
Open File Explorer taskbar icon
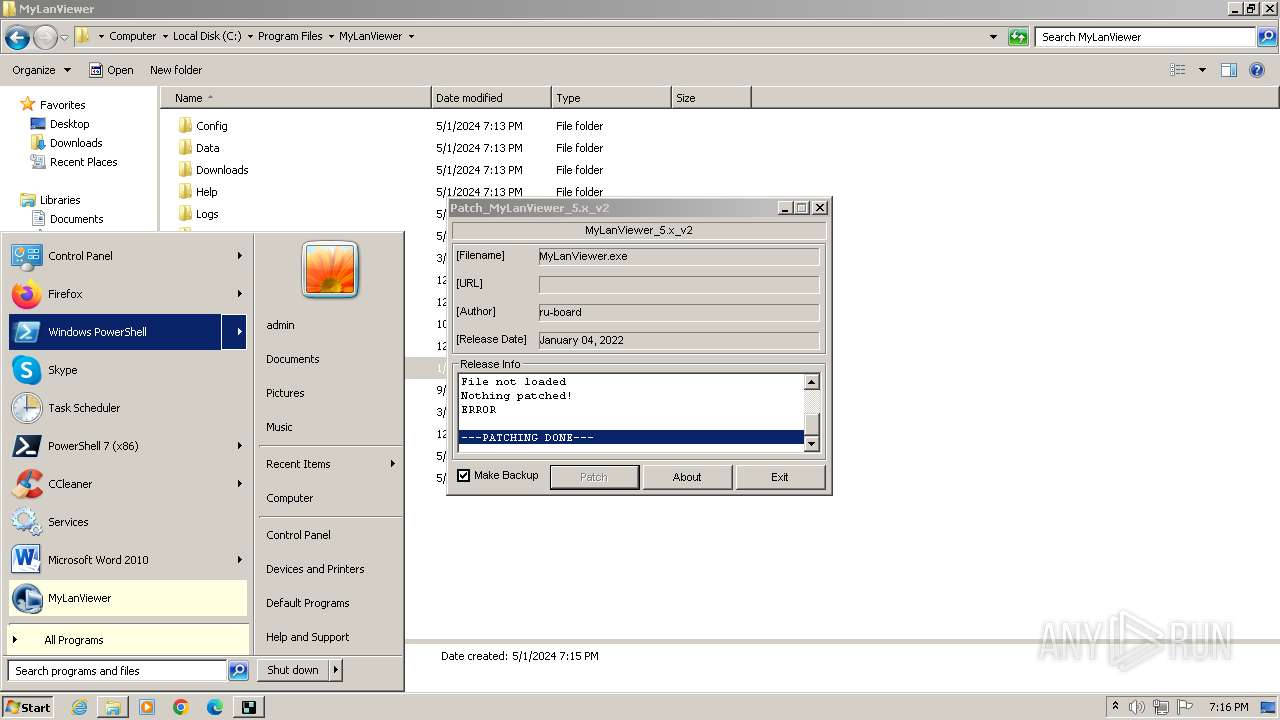[113, 707]
